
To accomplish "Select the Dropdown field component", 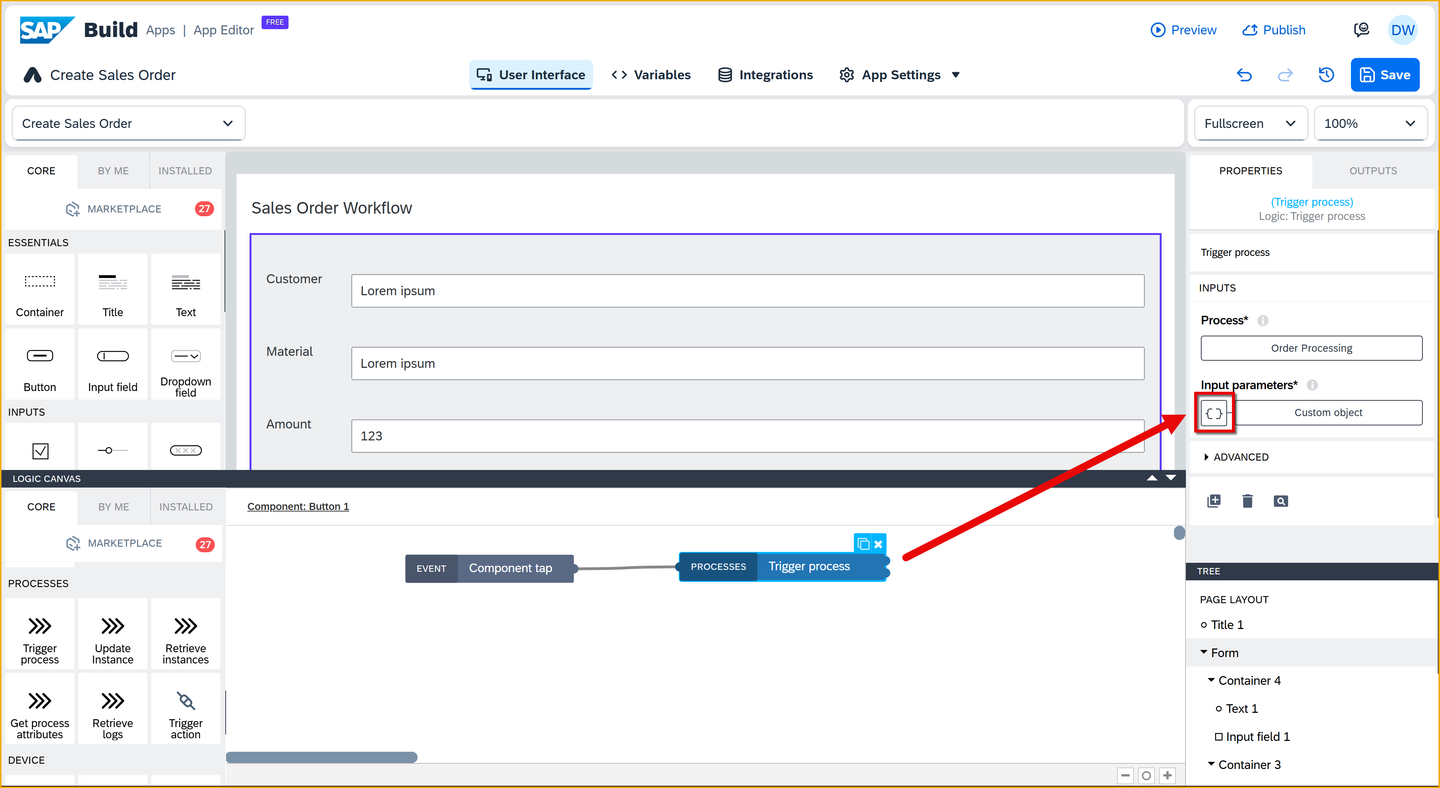I will pos(186,364).
